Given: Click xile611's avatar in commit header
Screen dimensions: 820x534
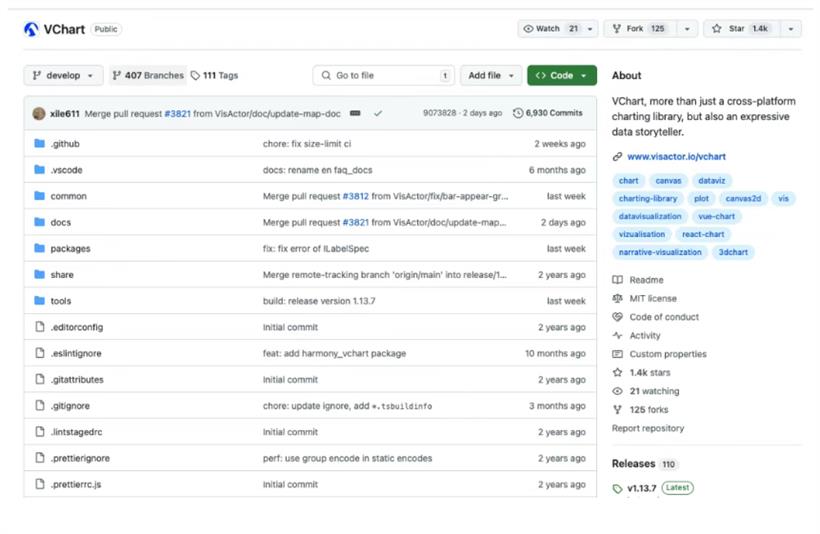Looking at the screenshot, I should [x=39, y=113].
